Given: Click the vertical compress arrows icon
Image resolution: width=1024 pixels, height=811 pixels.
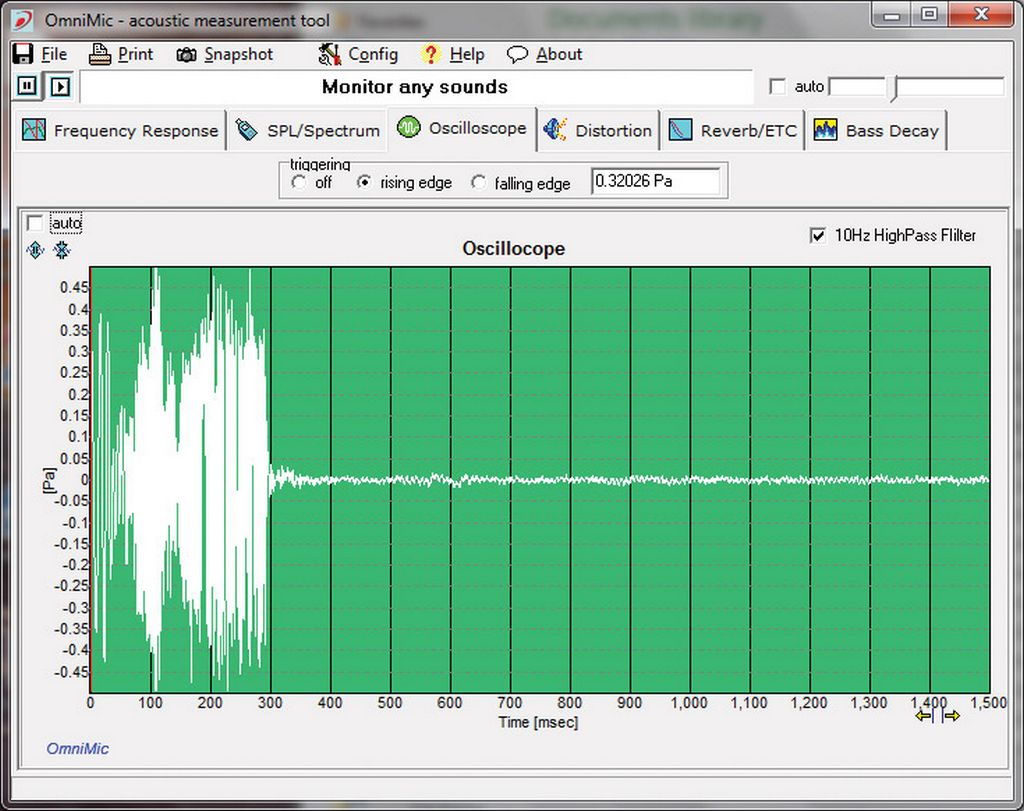Looking at the screenshot, I should [61, 249].
